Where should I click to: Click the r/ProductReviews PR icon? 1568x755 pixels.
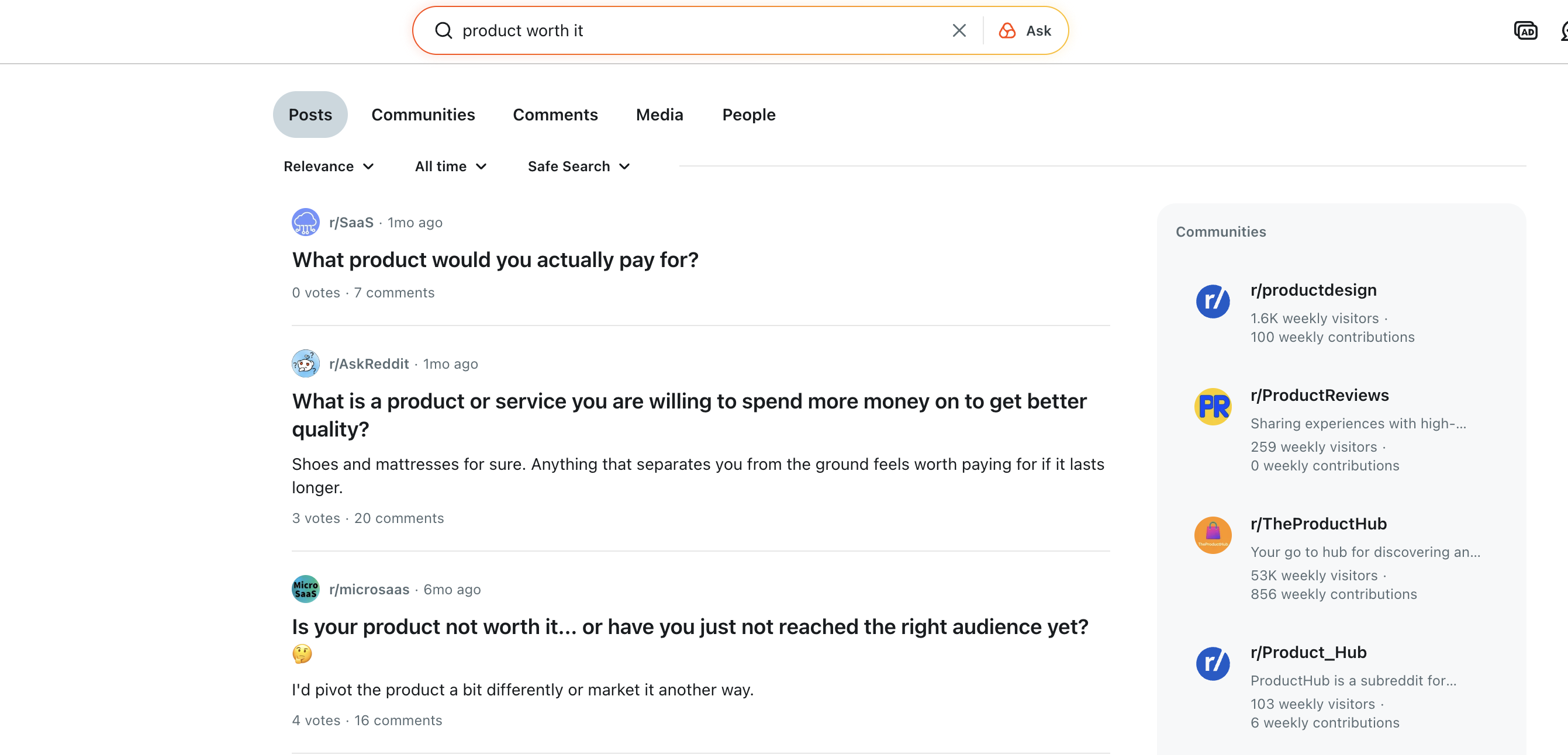tap(1213, 406)
